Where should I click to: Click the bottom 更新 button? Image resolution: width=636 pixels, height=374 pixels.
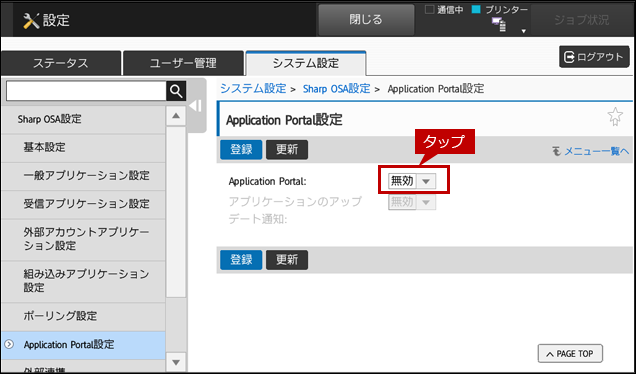tap(287, 260)
